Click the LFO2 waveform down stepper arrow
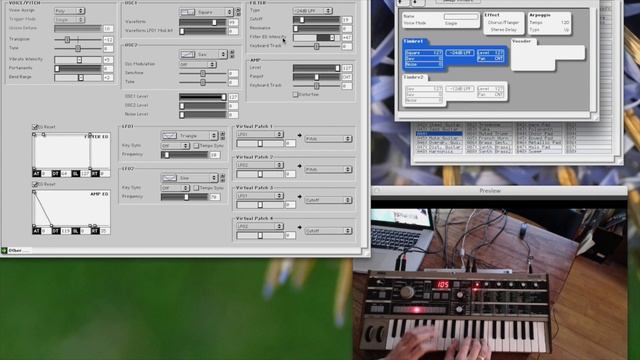Image resolution: width=640 pixels, height=360 pixels. 223,180
